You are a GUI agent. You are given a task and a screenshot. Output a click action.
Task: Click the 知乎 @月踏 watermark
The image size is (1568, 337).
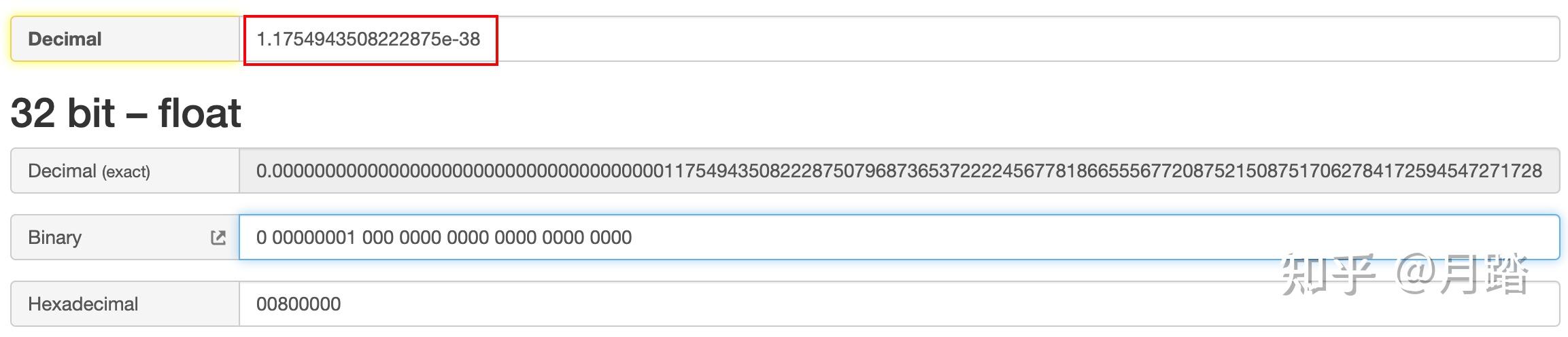tap(1403, 274)
